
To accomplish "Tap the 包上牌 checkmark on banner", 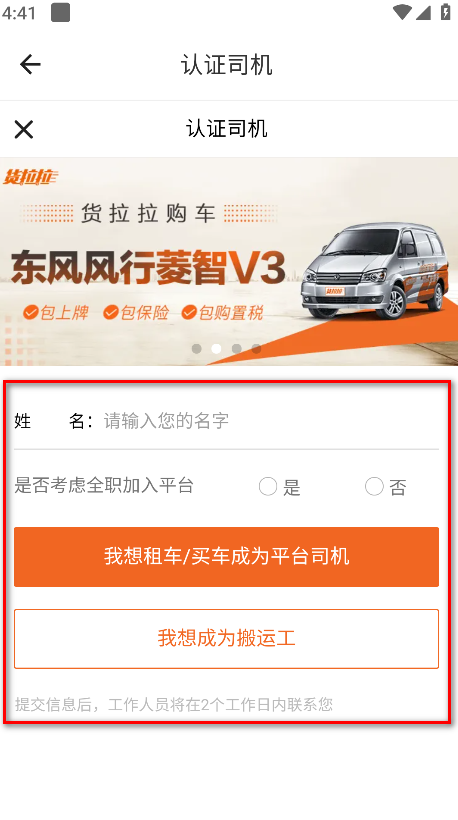I will [x=31, y=313].
